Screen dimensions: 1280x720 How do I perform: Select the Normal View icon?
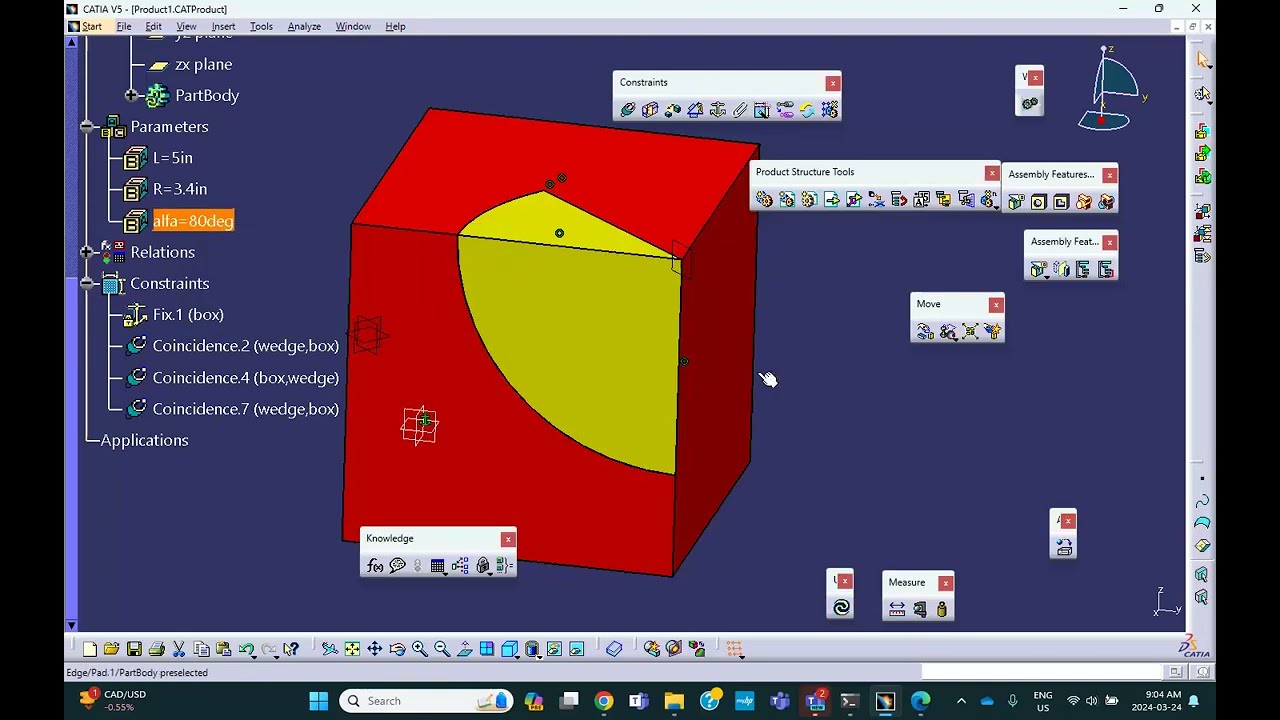(x=464, y=649)
